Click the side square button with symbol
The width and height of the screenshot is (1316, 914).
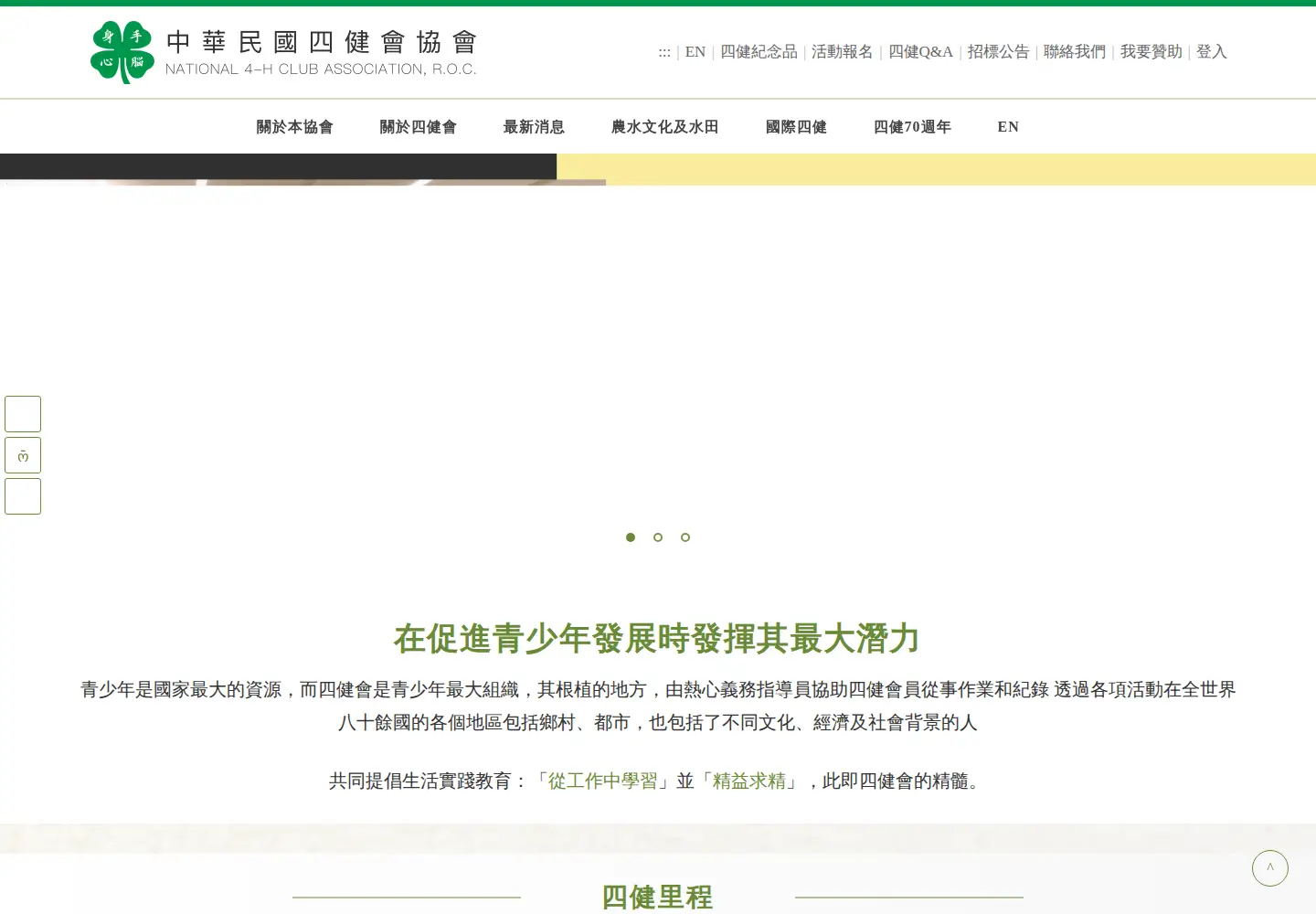[23, 455]
